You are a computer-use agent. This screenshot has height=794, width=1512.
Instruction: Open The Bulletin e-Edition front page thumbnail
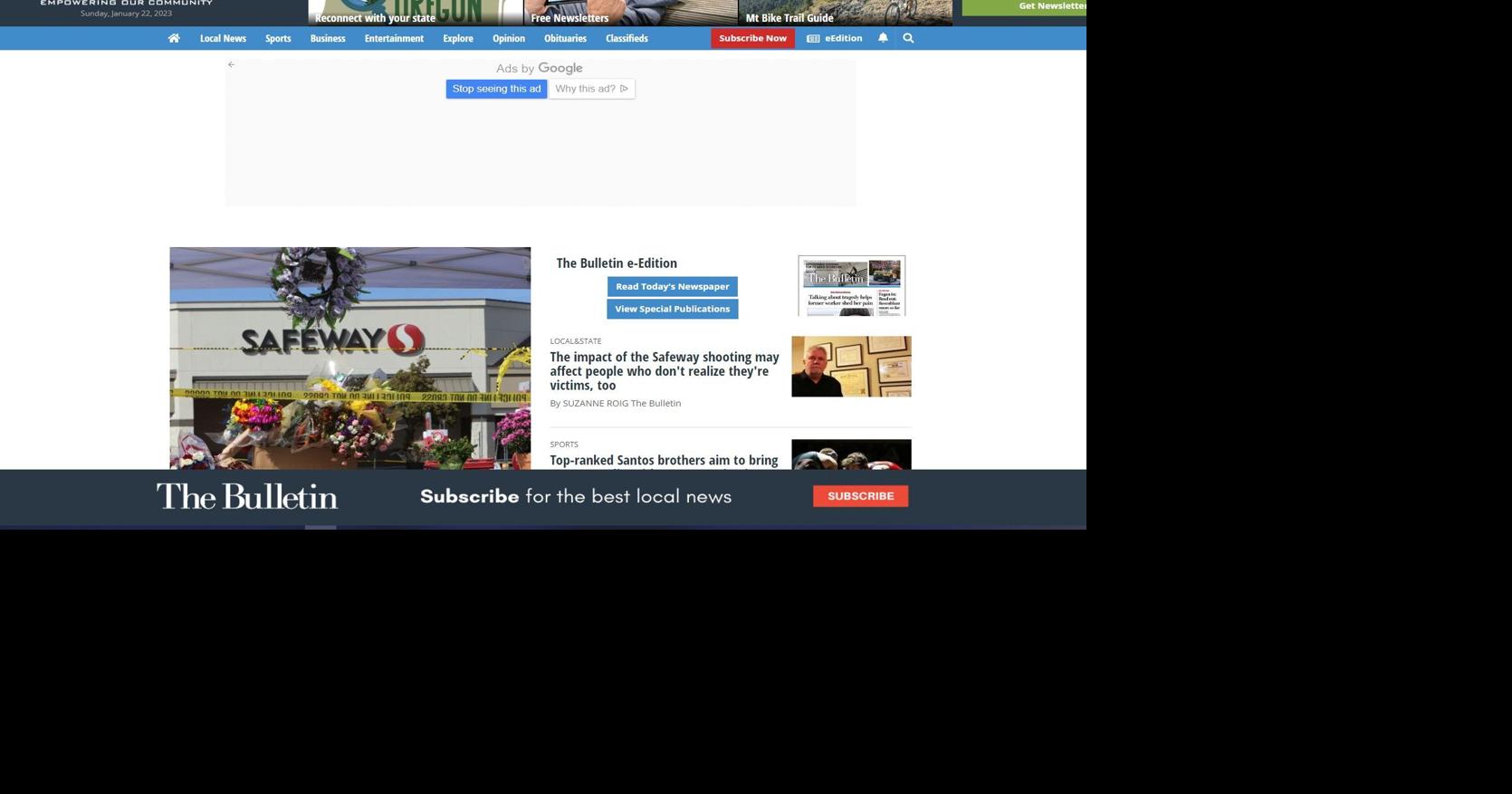851,285
